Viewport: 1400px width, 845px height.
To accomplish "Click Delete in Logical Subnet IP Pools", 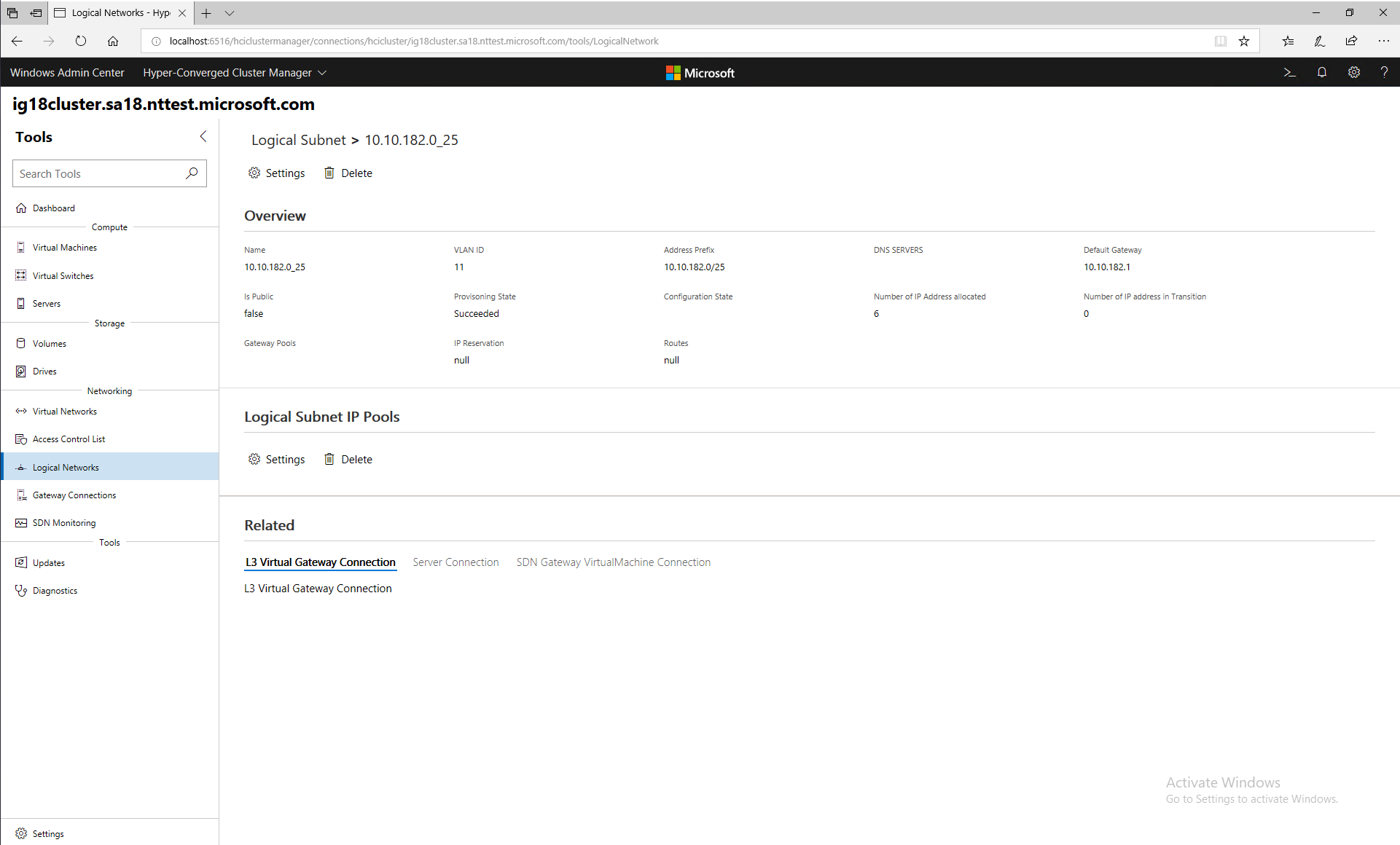I will click(348, 459).
